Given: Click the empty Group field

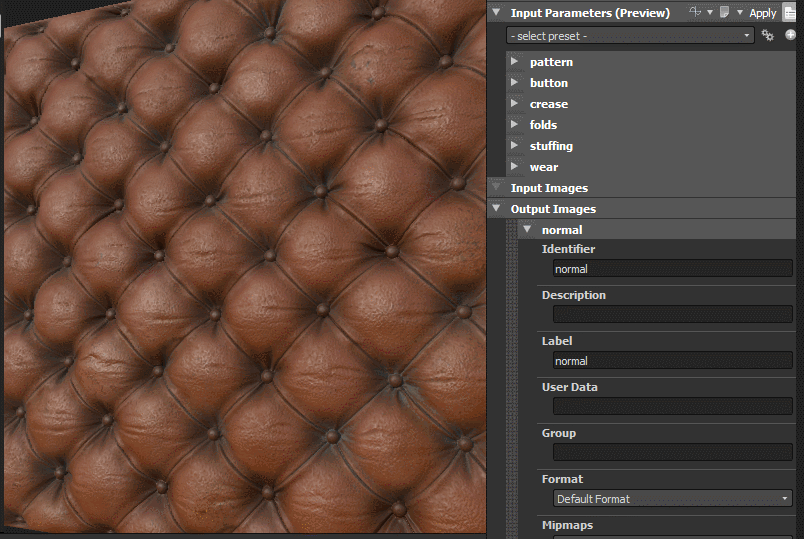Looking at the screenshot, I should tap(673, 452).
